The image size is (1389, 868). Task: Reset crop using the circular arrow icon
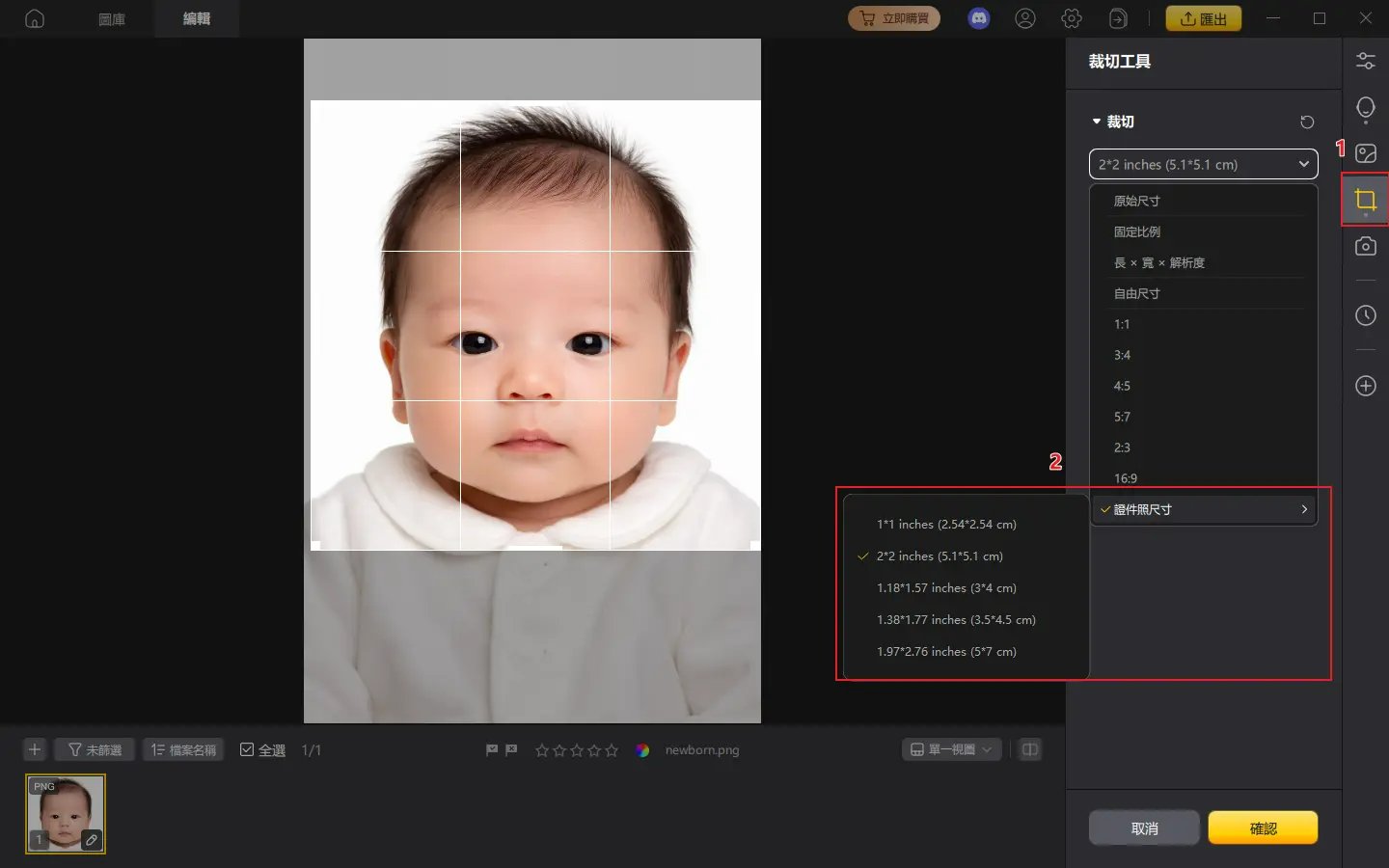point(1307,122)
